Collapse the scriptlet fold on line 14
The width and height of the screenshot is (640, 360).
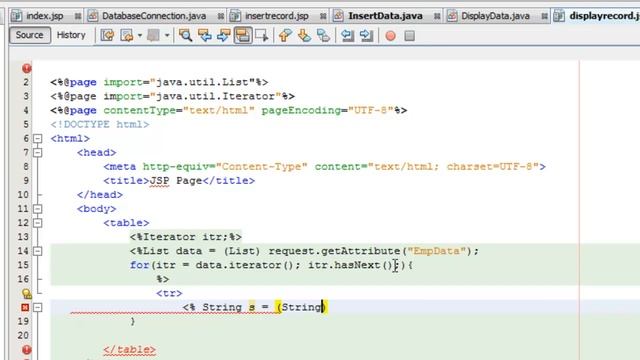38,251
